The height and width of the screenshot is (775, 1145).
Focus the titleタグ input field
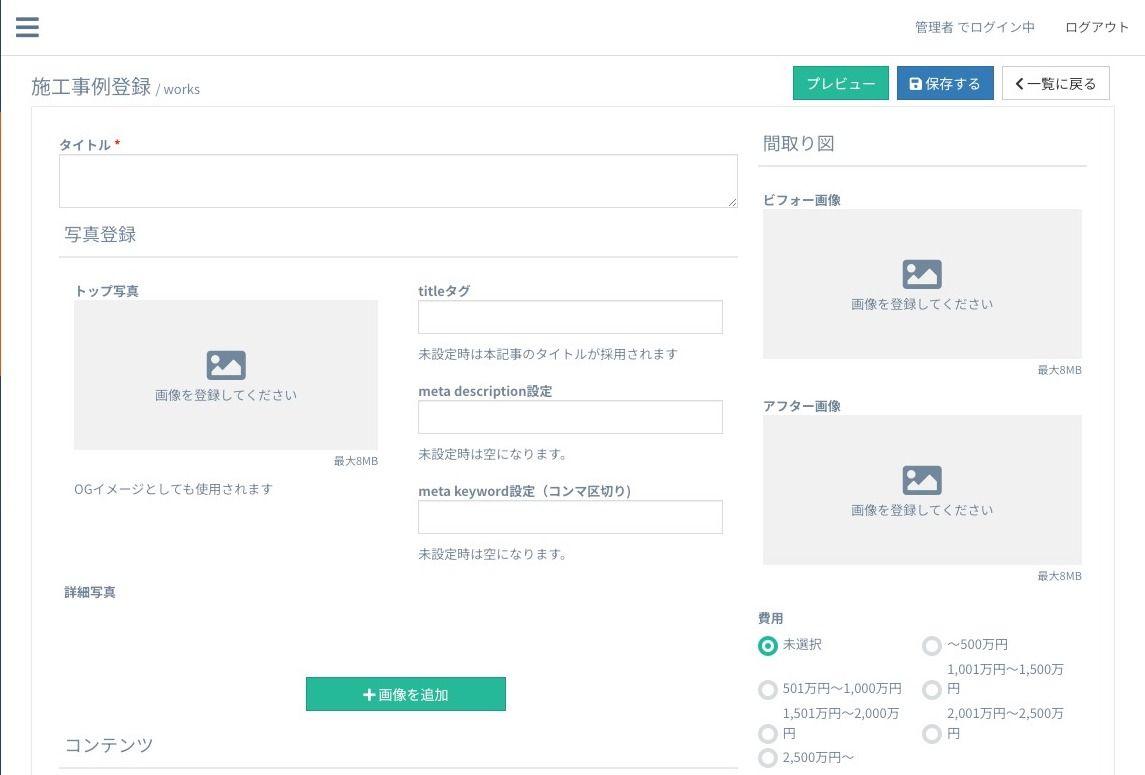pyautogui.click(x=570, y=317)
